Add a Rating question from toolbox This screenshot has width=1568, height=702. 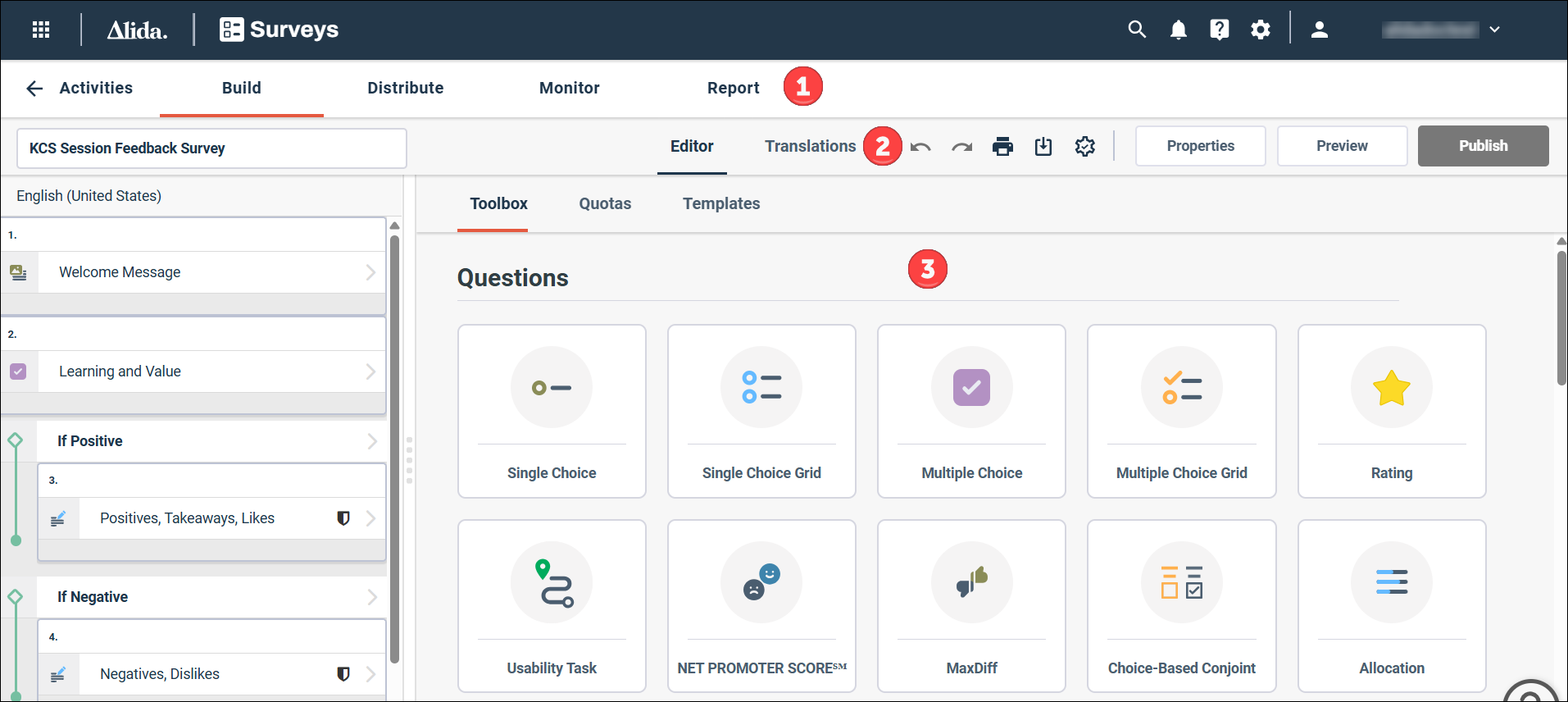[1391, 411]
